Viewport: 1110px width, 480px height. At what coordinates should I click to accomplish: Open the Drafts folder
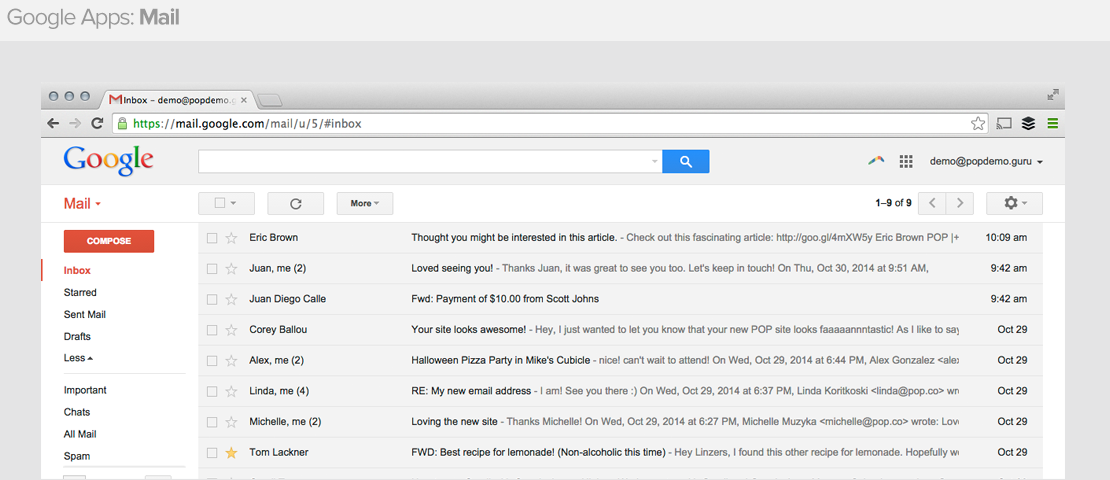[x=77, y=336]
